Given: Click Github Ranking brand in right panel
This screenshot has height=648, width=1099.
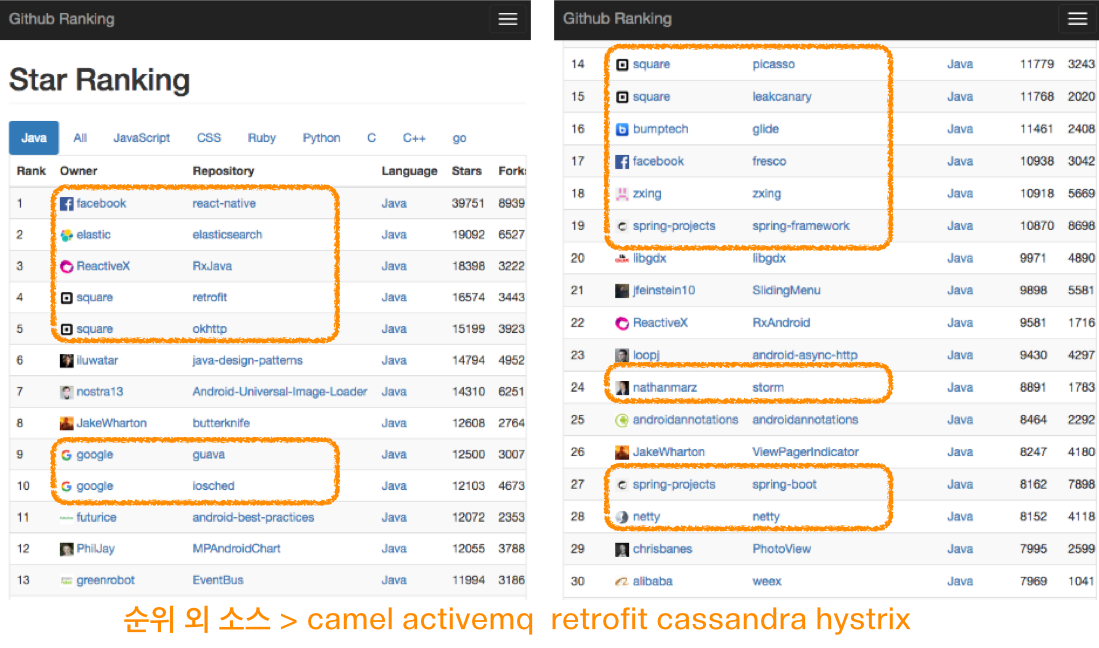Looking at the screenshot, I should [617, 19].
